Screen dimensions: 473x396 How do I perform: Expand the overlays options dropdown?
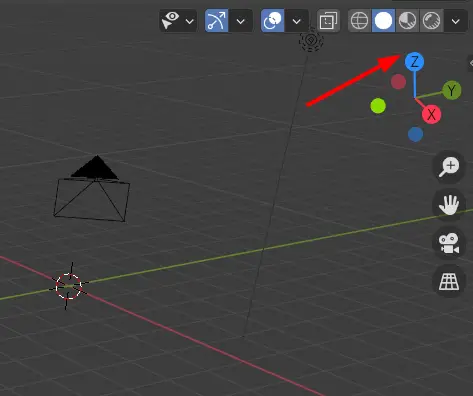click(296, 21)
